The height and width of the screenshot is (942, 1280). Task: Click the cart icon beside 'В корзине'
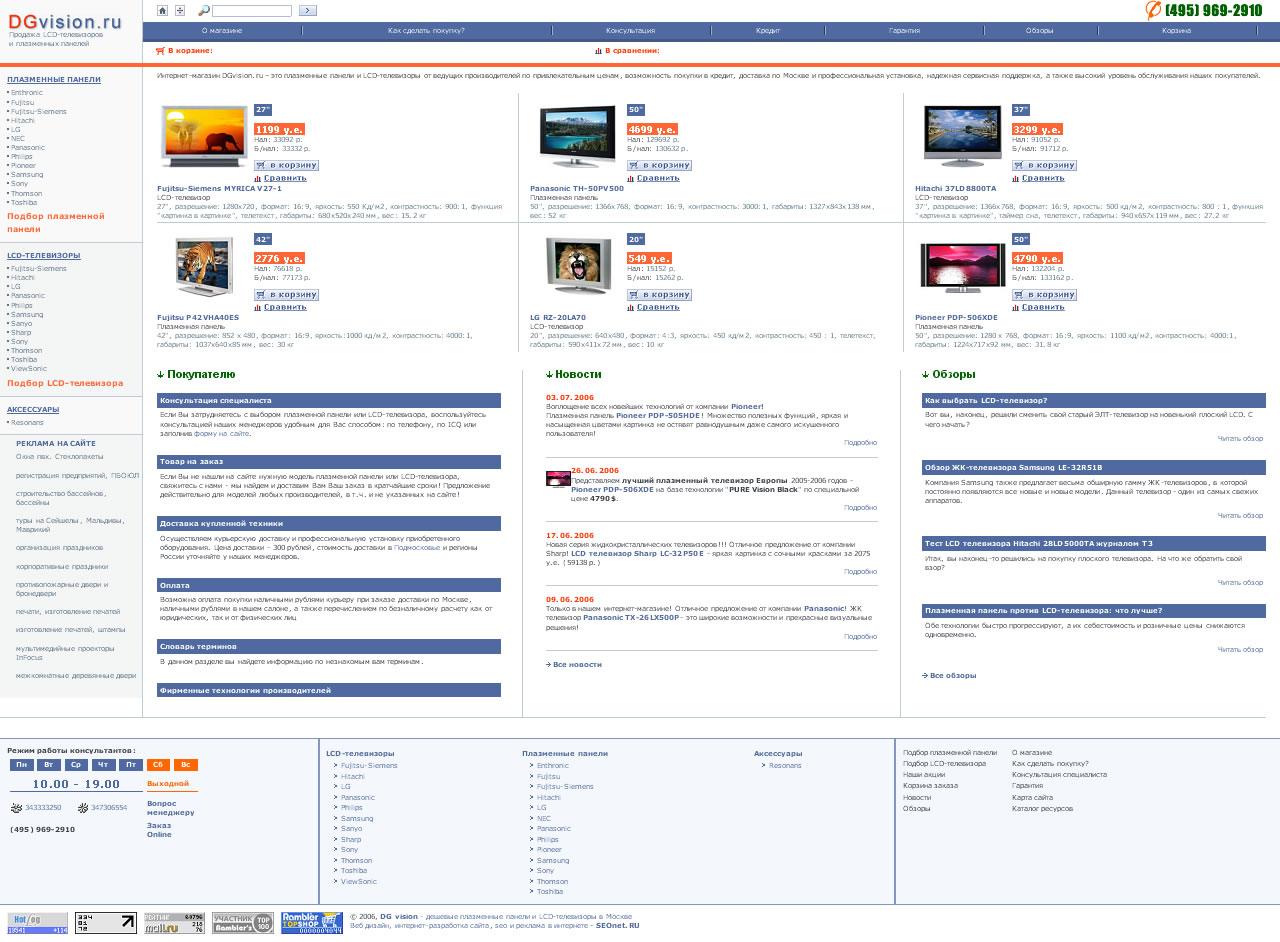point(160,50)
